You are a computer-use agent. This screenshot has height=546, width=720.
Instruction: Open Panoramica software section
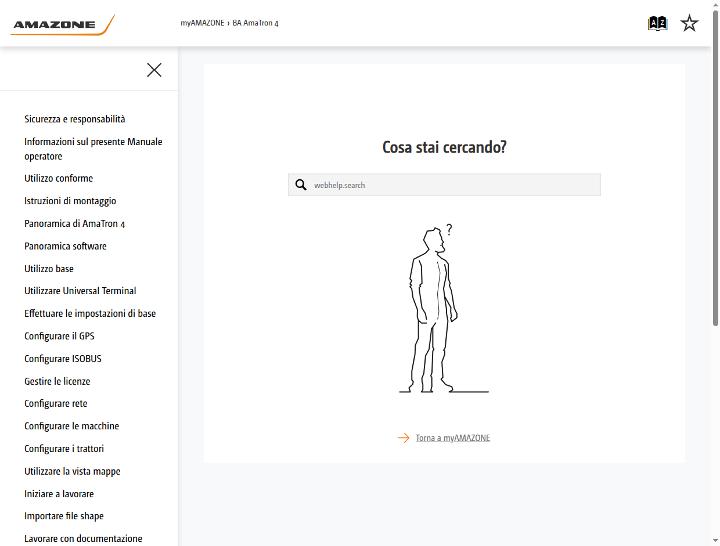(65, 246)
